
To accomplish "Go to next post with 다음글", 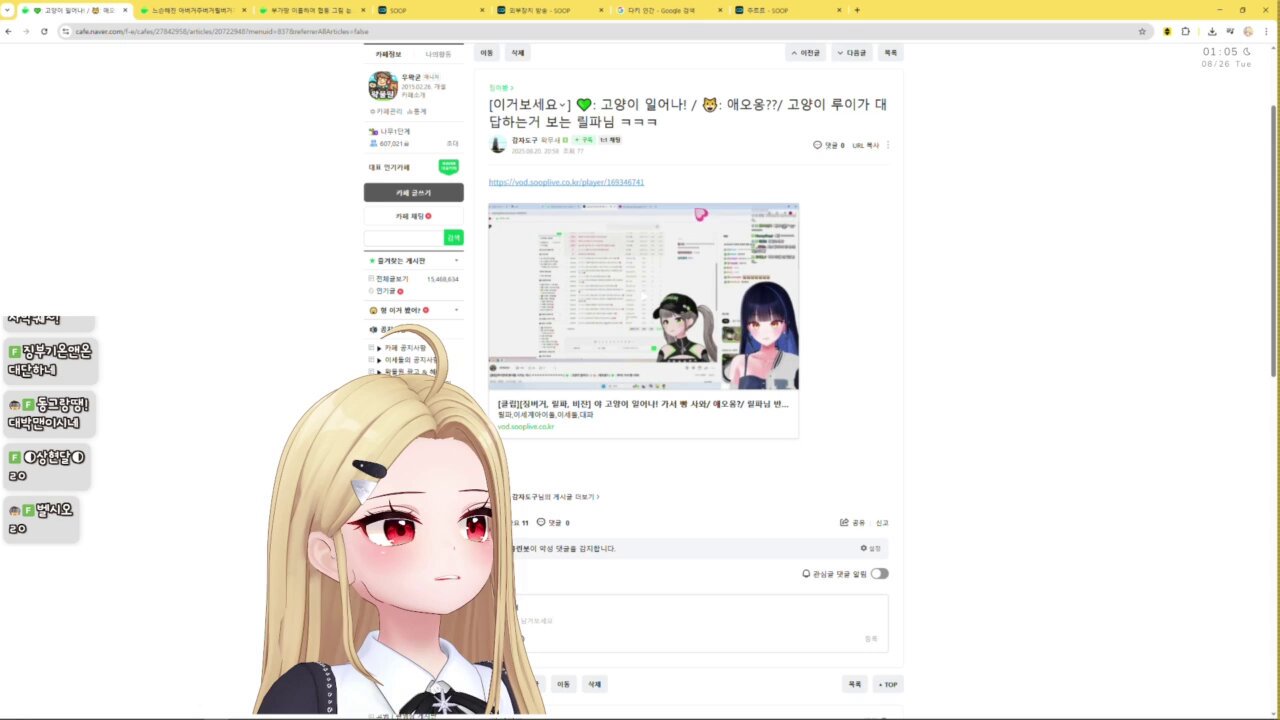I will [x=852, y=52].
